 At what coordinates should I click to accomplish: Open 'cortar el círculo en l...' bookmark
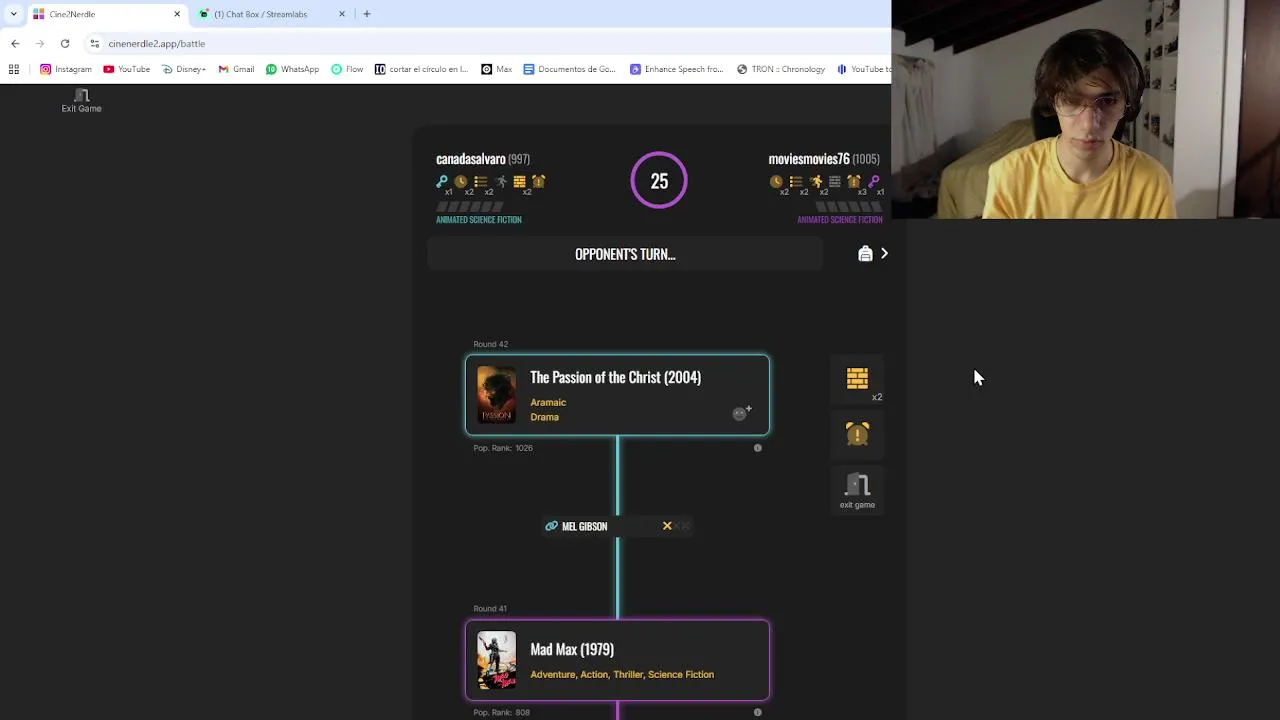(421, 69)
